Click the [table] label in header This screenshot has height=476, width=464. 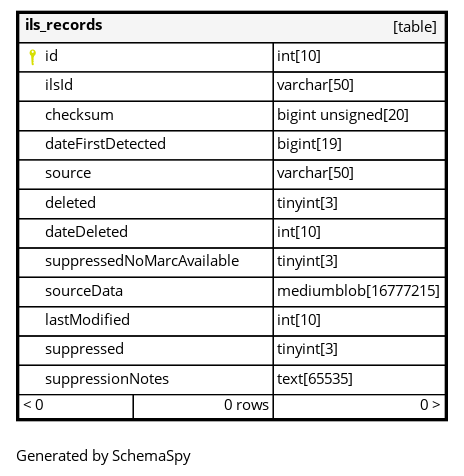[x=415, y=27]
